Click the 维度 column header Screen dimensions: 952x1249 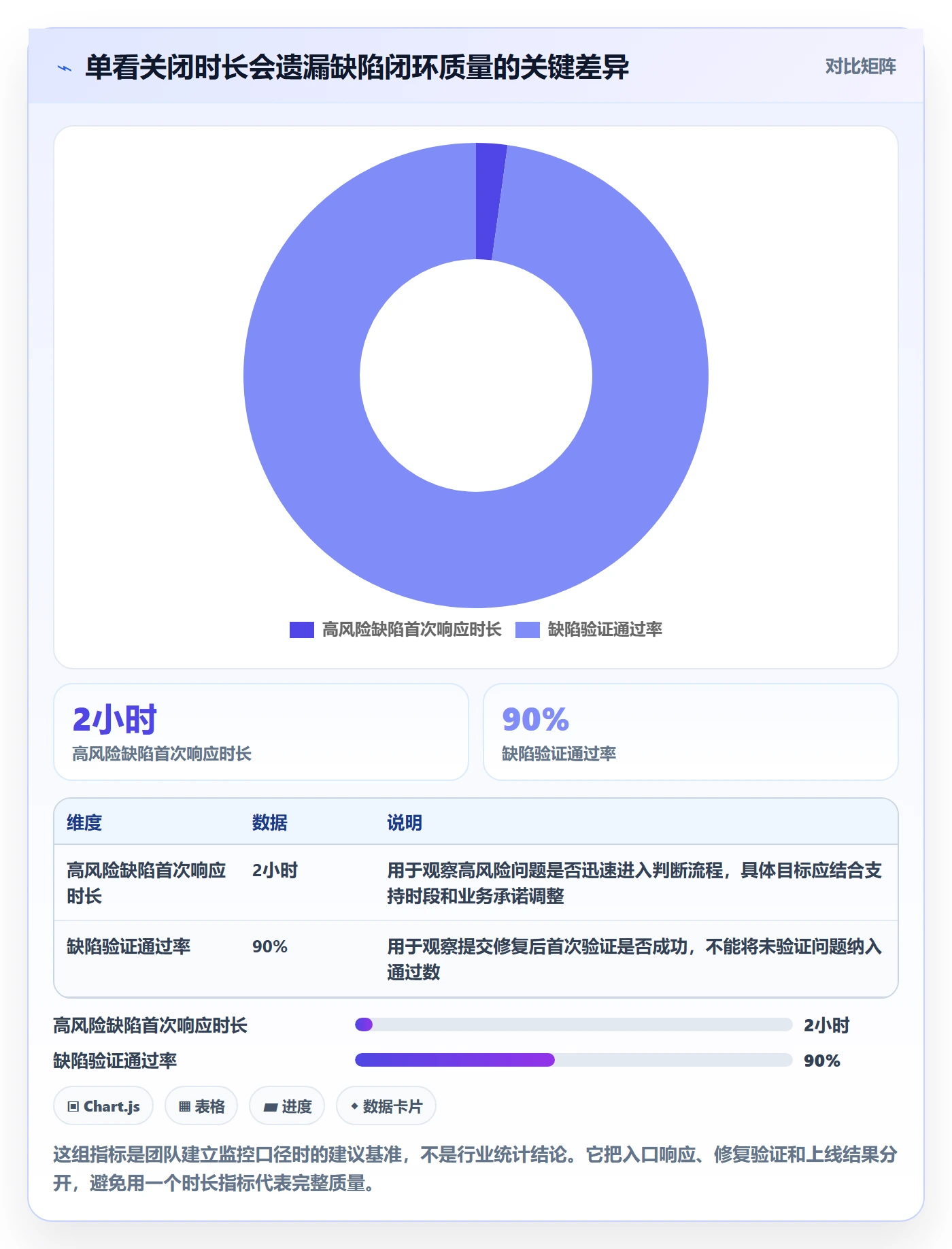pyautogui.click(x=84, y=822)
